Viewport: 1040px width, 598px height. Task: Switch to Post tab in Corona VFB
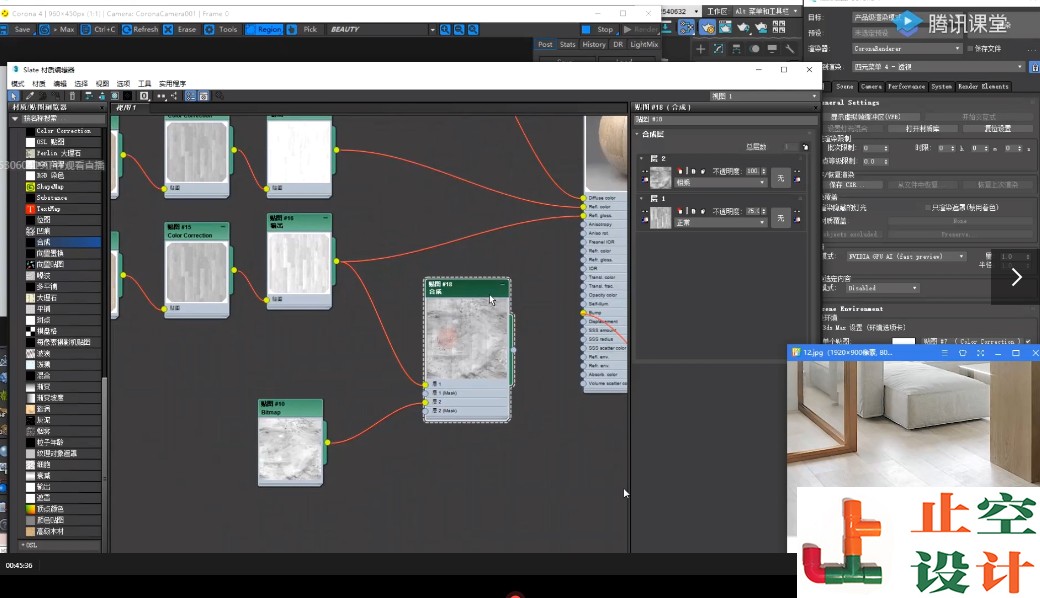pos(545,44)
